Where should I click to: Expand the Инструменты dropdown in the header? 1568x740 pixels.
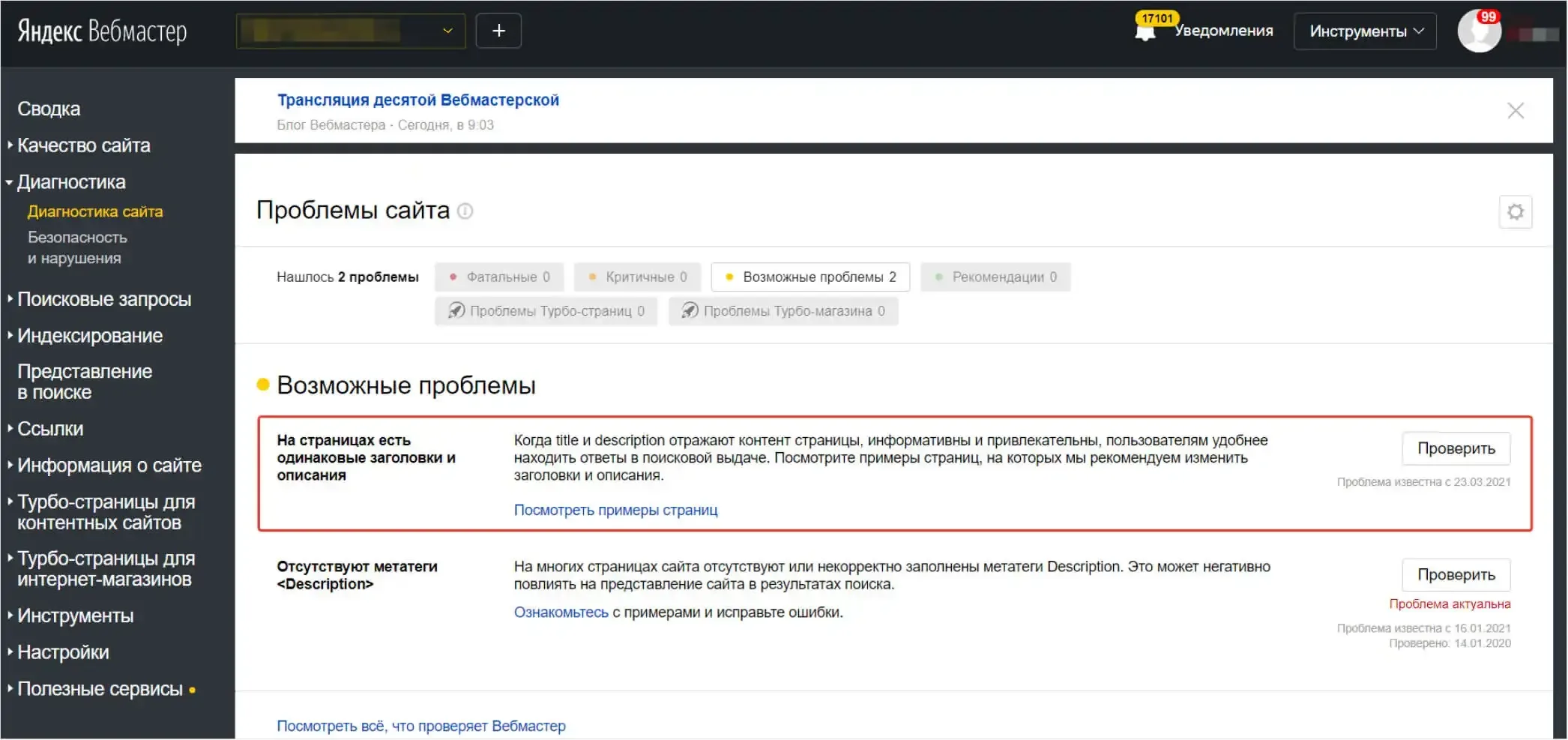tap(1363, 31)
